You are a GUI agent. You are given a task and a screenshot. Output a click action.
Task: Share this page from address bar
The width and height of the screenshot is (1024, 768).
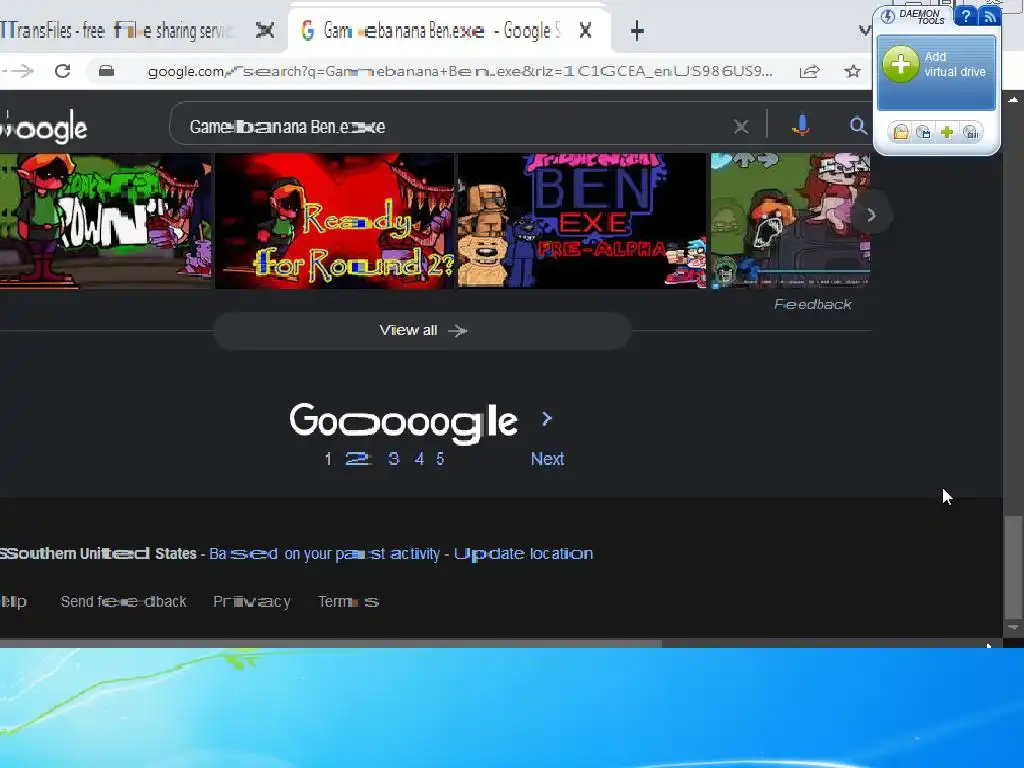coord(809,71)
